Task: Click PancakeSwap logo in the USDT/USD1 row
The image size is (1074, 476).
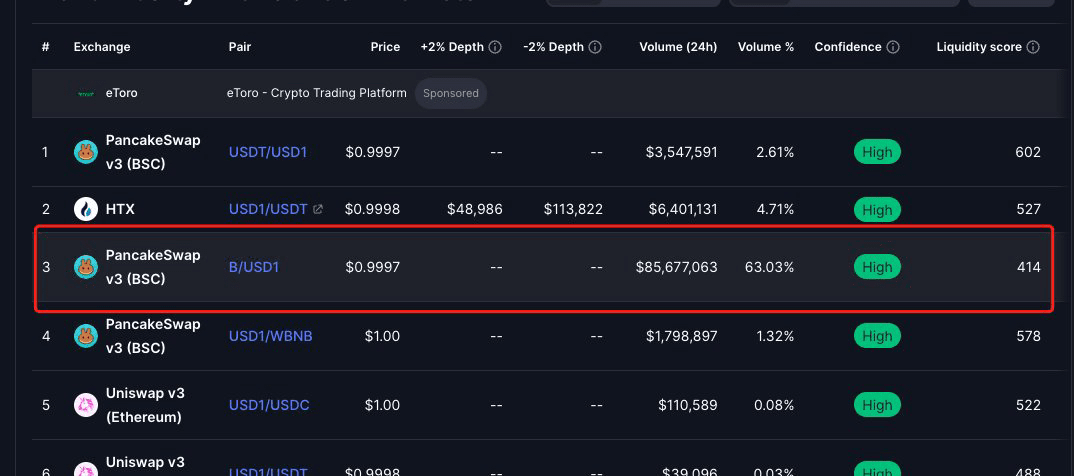Action: [86, 152]
